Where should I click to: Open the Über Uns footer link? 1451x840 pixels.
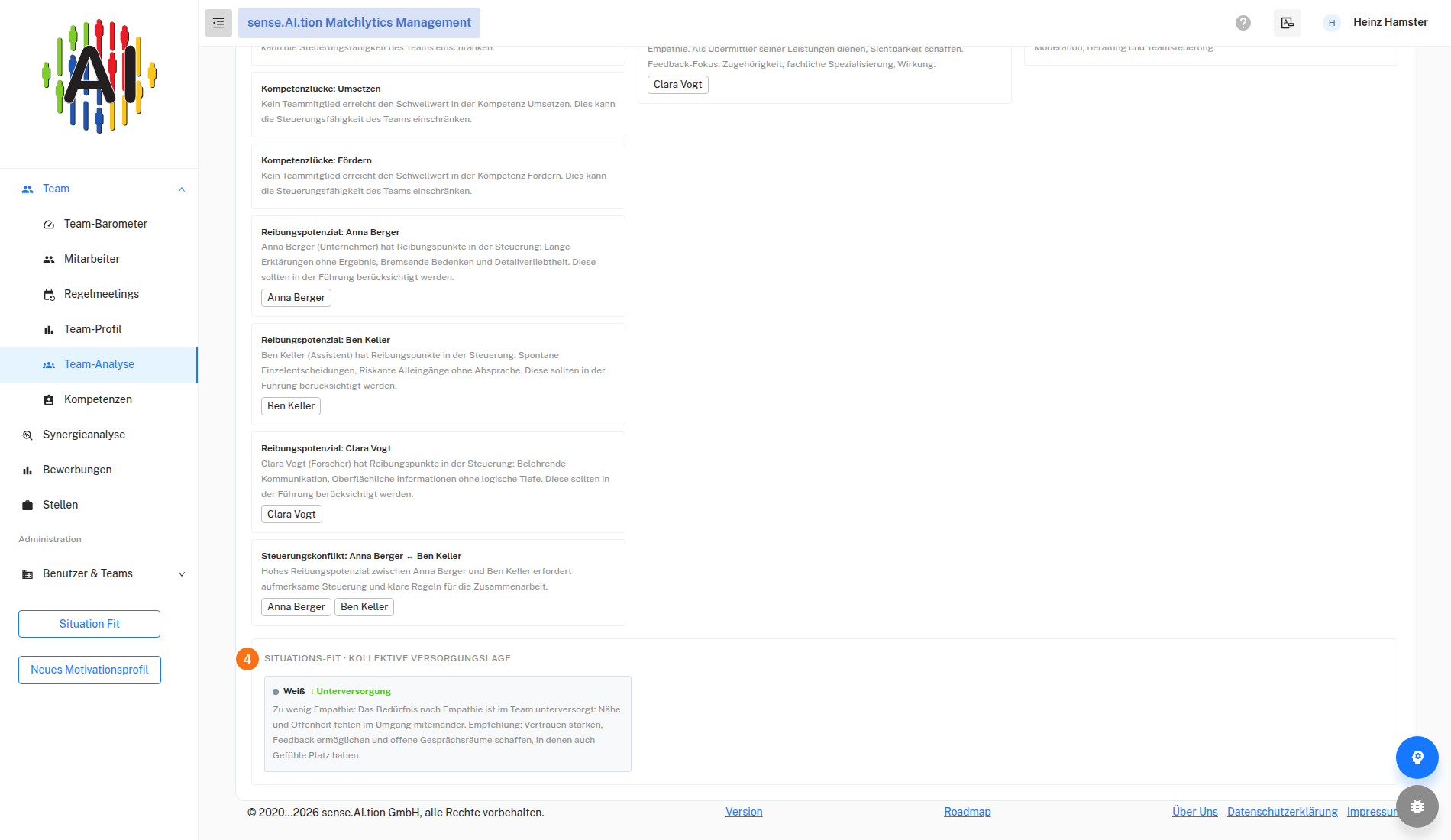(1195, 812)
